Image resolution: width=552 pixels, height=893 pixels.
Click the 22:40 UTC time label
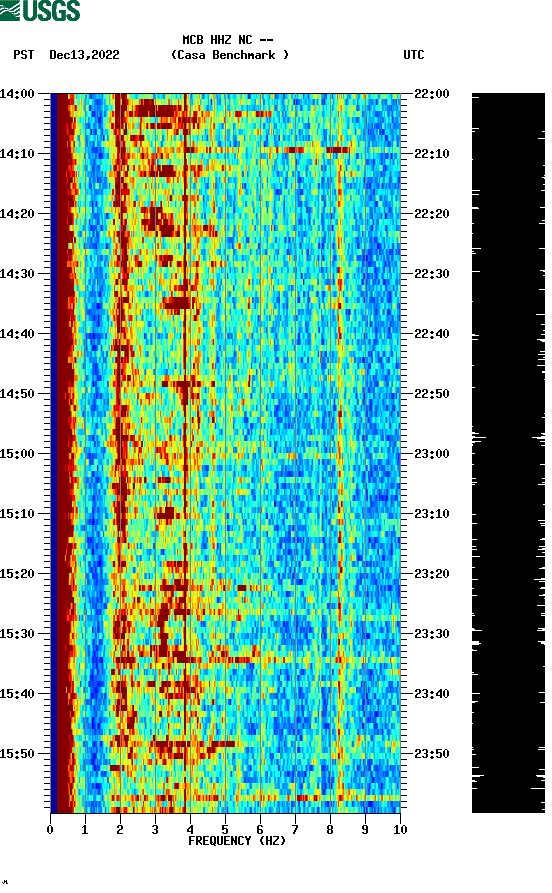432,334
